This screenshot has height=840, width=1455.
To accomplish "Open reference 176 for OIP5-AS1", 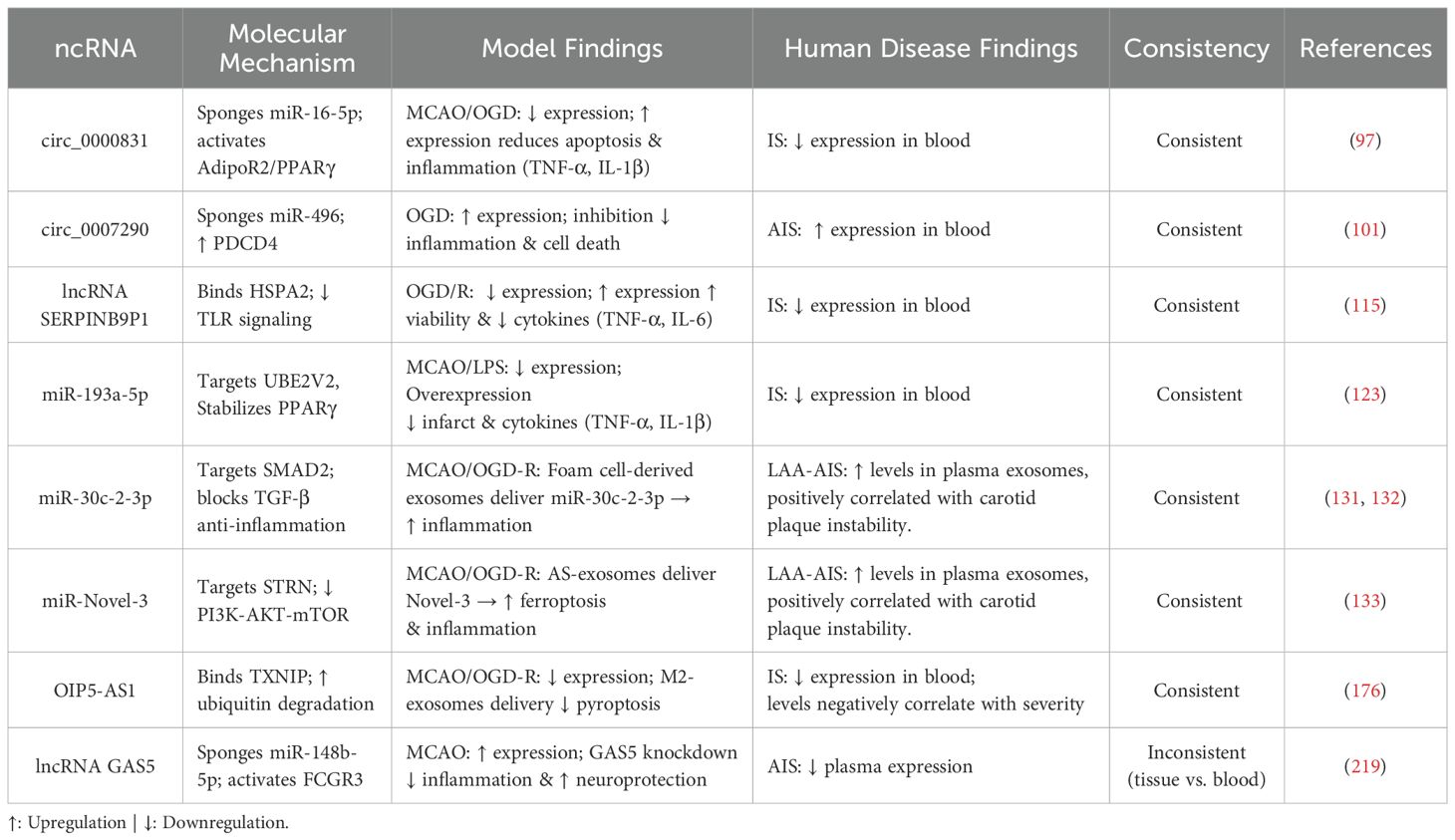I will coord(1364,691).
